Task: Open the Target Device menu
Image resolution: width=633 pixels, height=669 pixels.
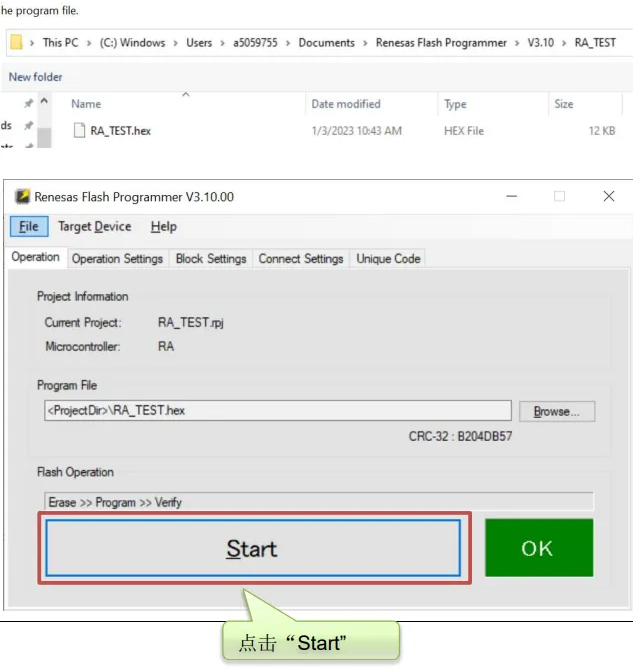Action: coord(95,227)
